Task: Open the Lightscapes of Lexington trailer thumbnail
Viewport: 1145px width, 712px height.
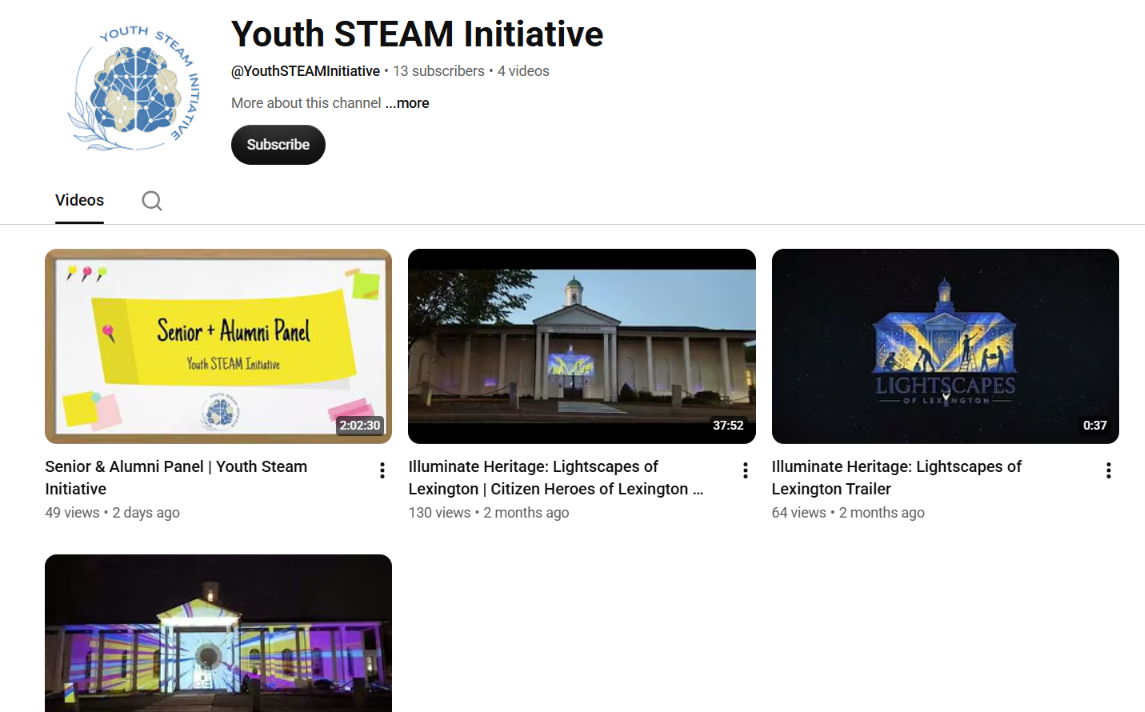Action: [945, 346]
